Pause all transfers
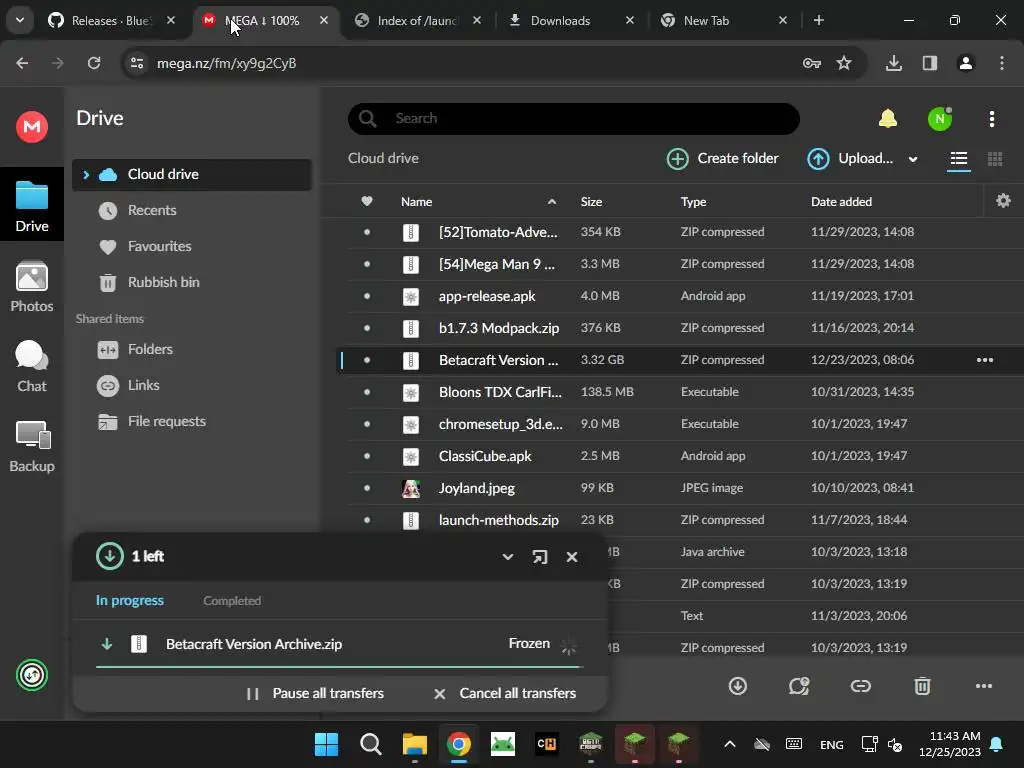Screen dimensions: 1024x768 [x=315, y=694]
